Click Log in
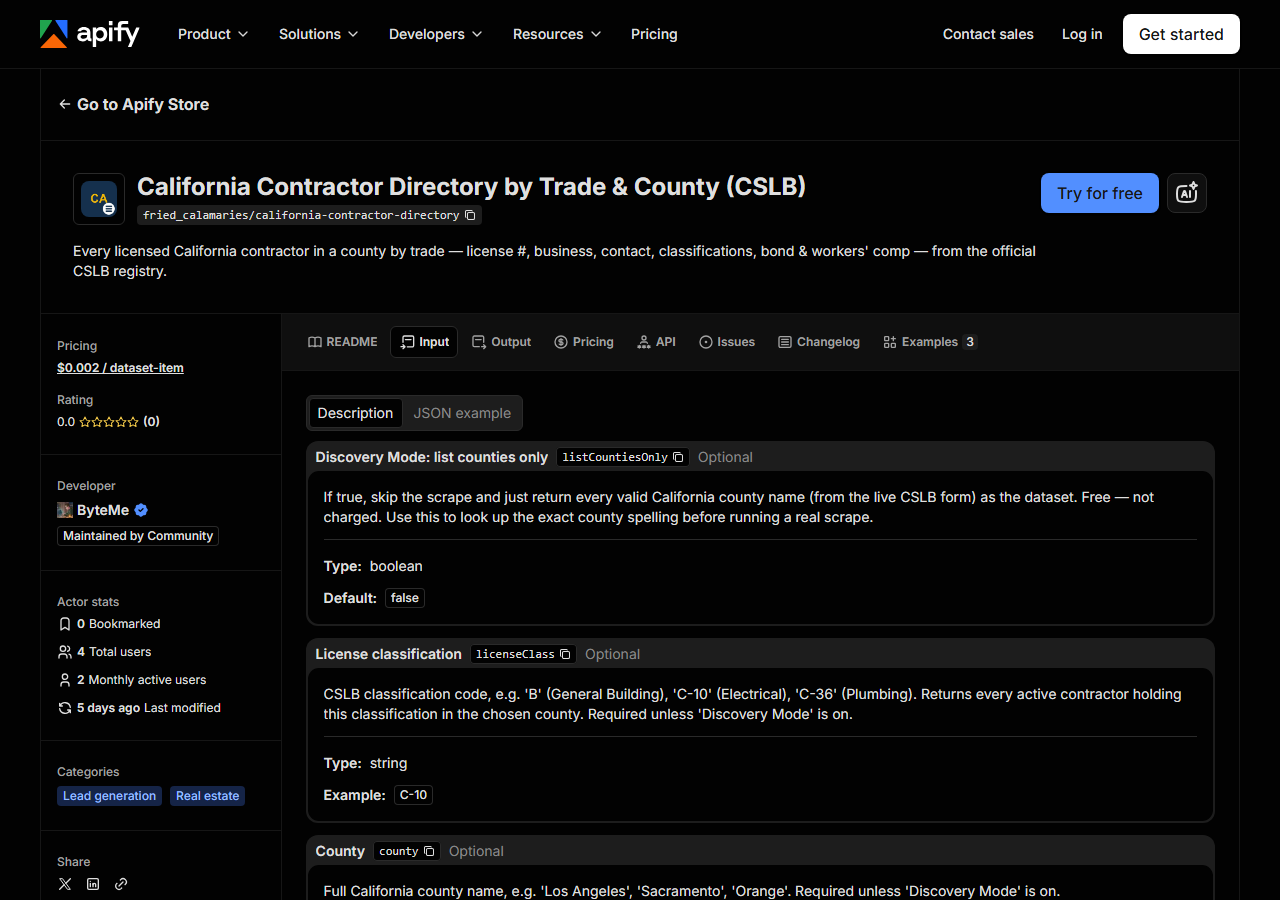 1082,34
